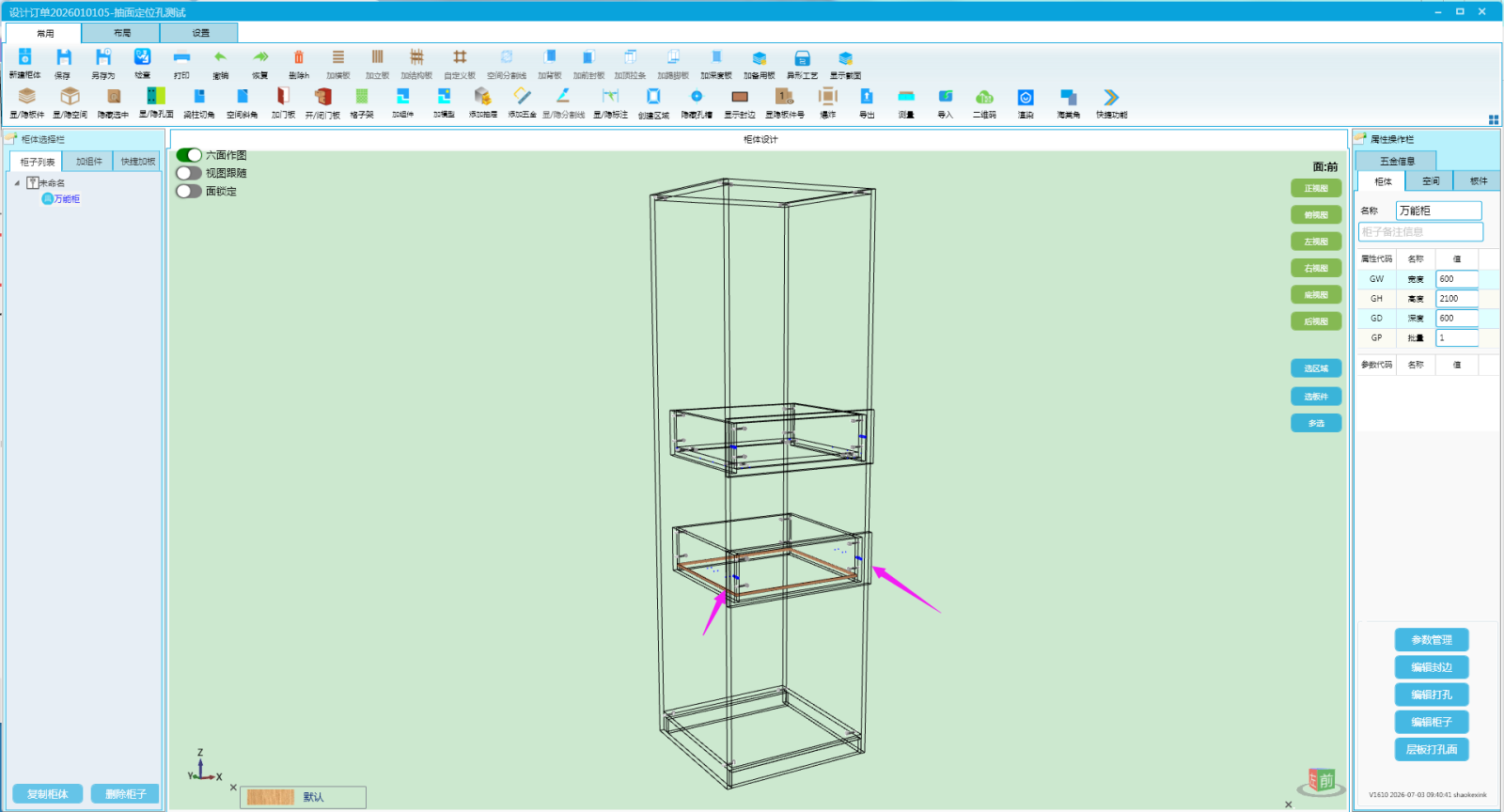
Task: Switch to 俯视图 top view button
Action: [x=1316, y=215]
